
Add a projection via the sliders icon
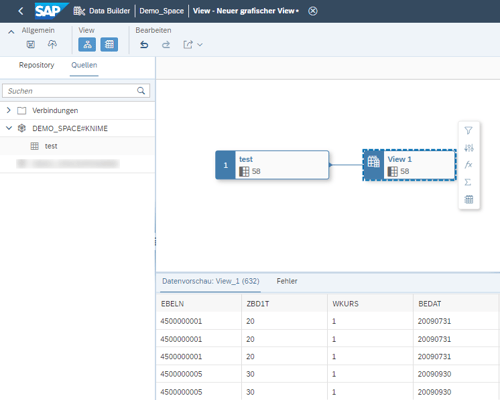pos(469,148)
